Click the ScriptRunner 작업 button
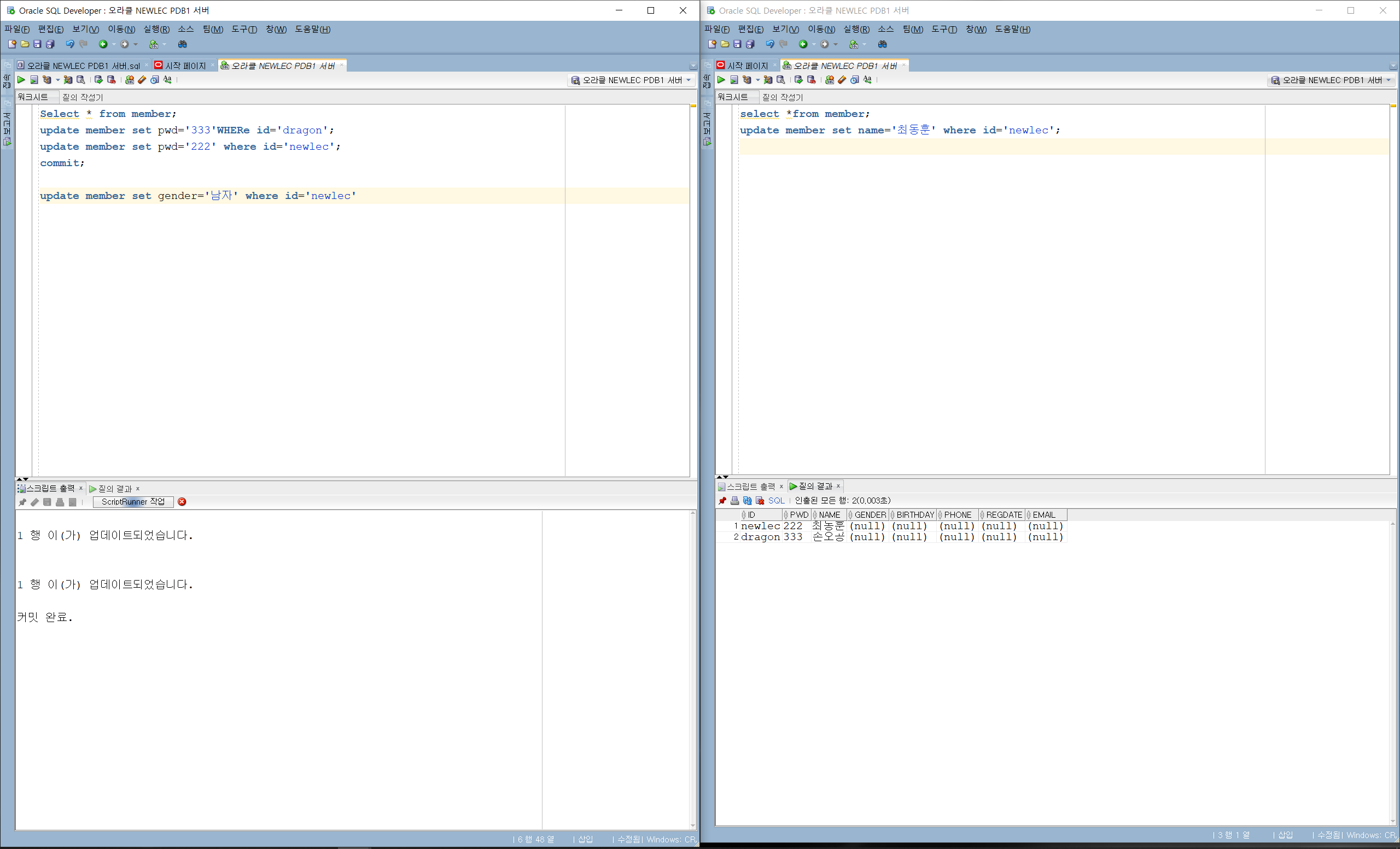 pyautogui.click(x=133, y=501)
